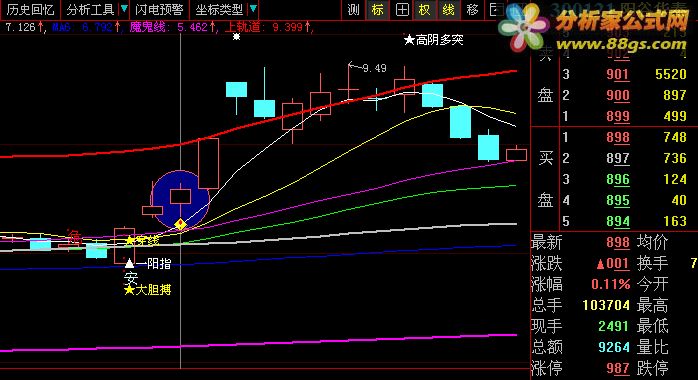Expand the 分析工具 dropdown arrow
The width and height of the screenshot is (698, 380).
[124, 8]
